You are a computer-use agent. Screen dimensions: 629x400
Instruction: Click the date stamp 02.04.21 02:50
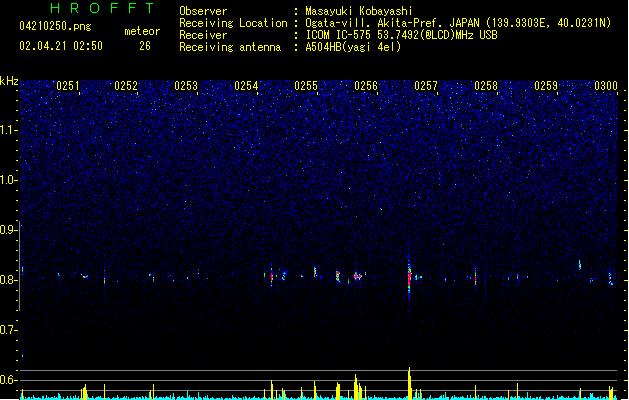click(61, 46)
